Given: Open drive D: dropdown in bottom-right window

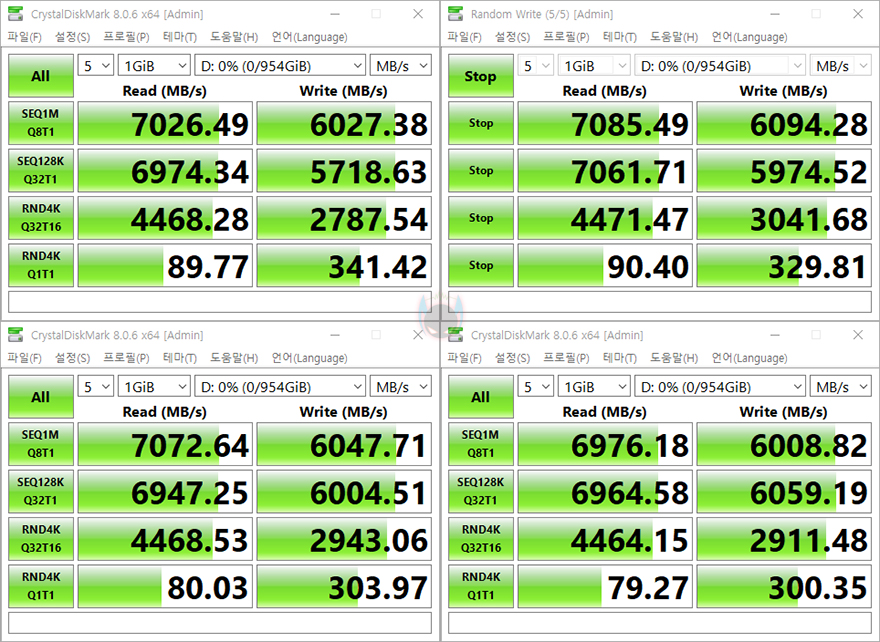Looking at the screenshot, I should pyautogui.click(x=720, y=387).
